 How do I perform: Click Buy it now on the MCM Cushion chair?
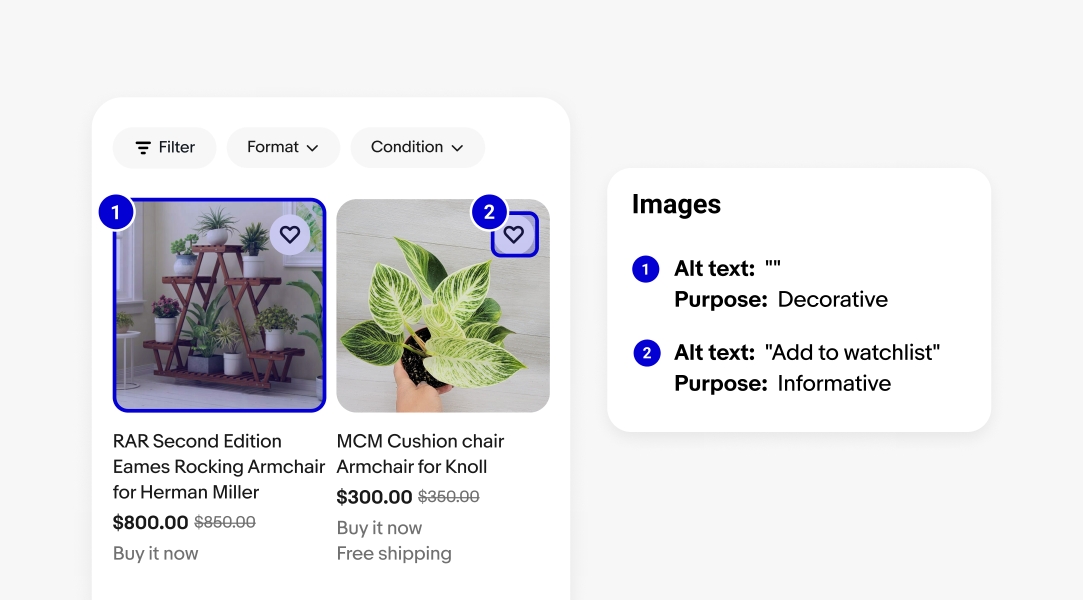point(379,527)
